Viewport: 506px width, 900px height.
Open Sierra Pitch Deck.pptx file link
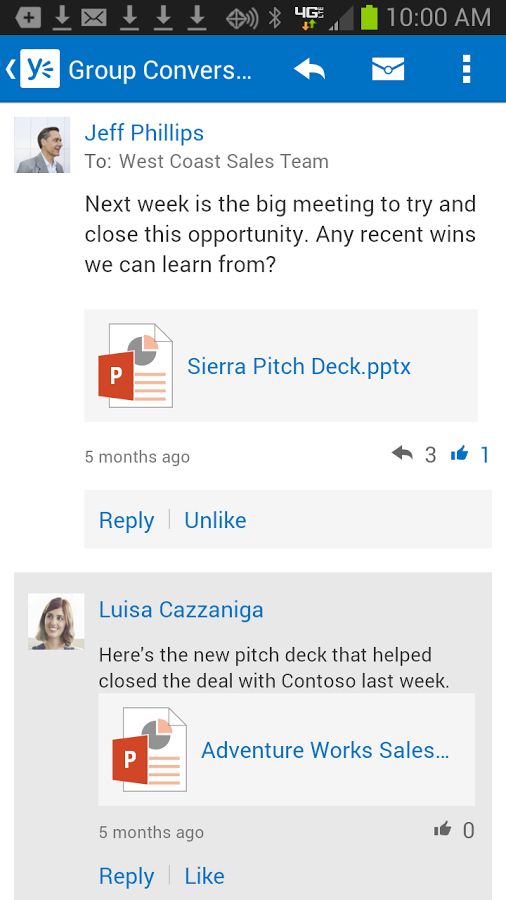[x=299, y=366]
